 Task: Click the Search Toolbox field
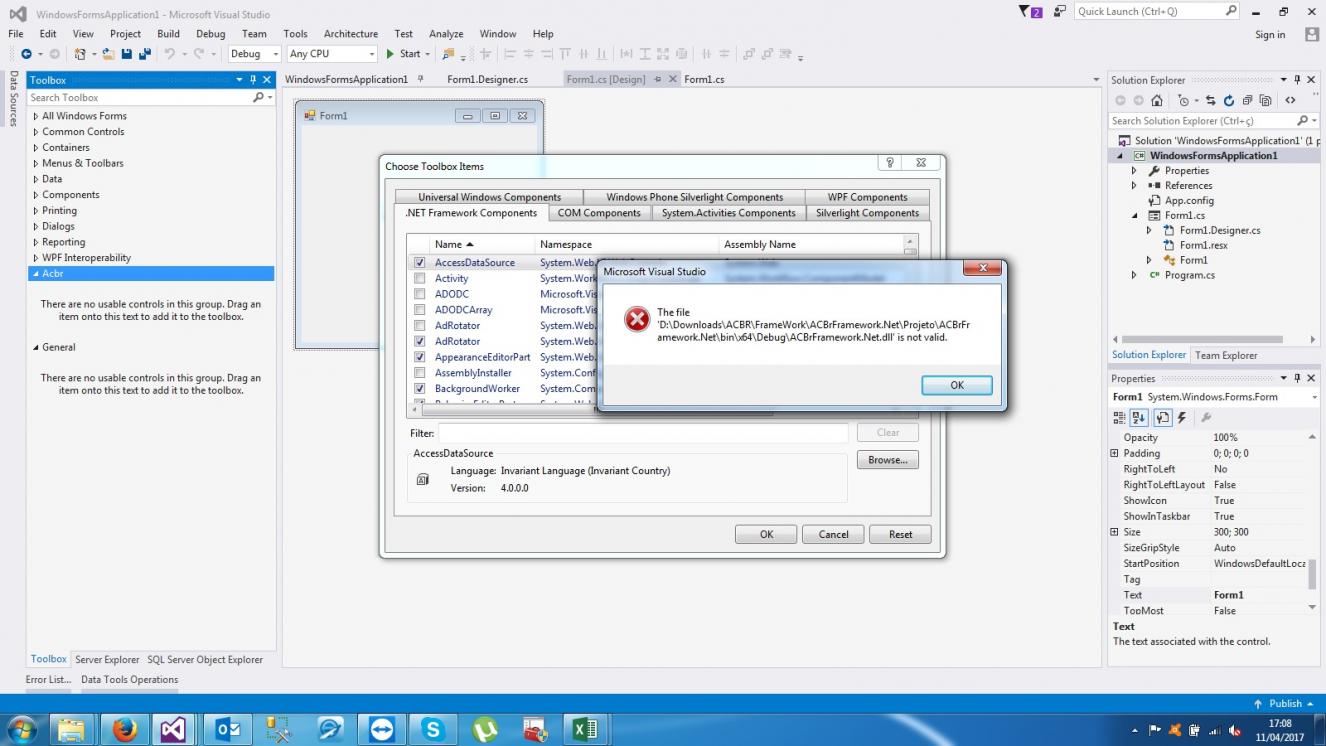click(x=150, y=97)
